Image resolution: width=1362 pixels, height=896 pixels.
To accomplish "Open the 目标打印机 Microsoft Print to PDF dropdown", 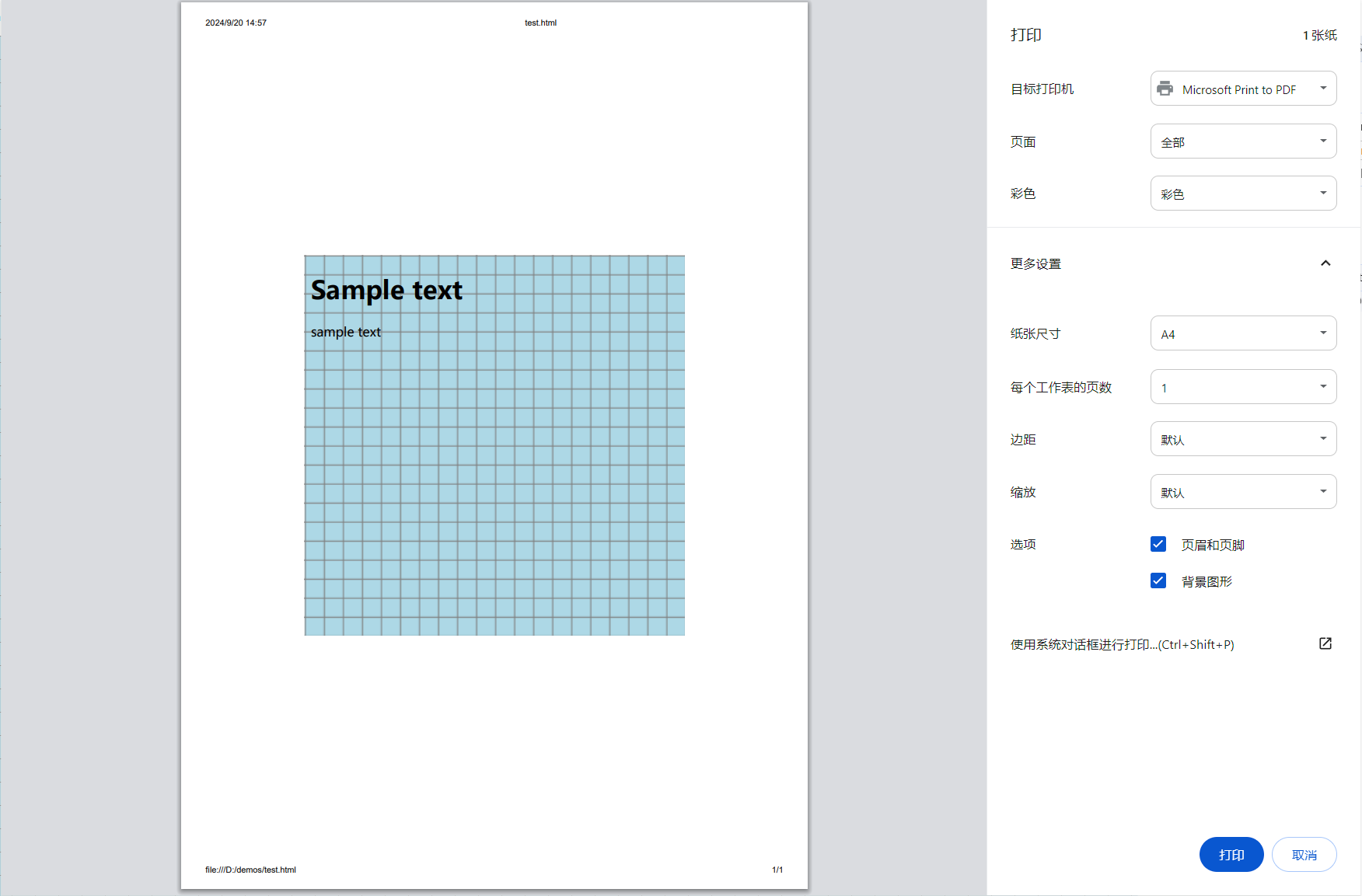I will point(1243,89).
